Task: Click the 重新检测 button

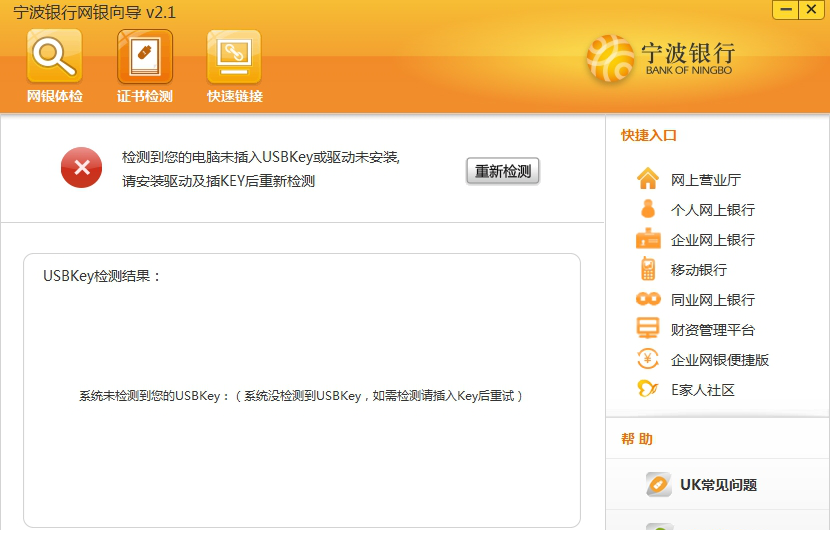Action: (x=502, y=171)
